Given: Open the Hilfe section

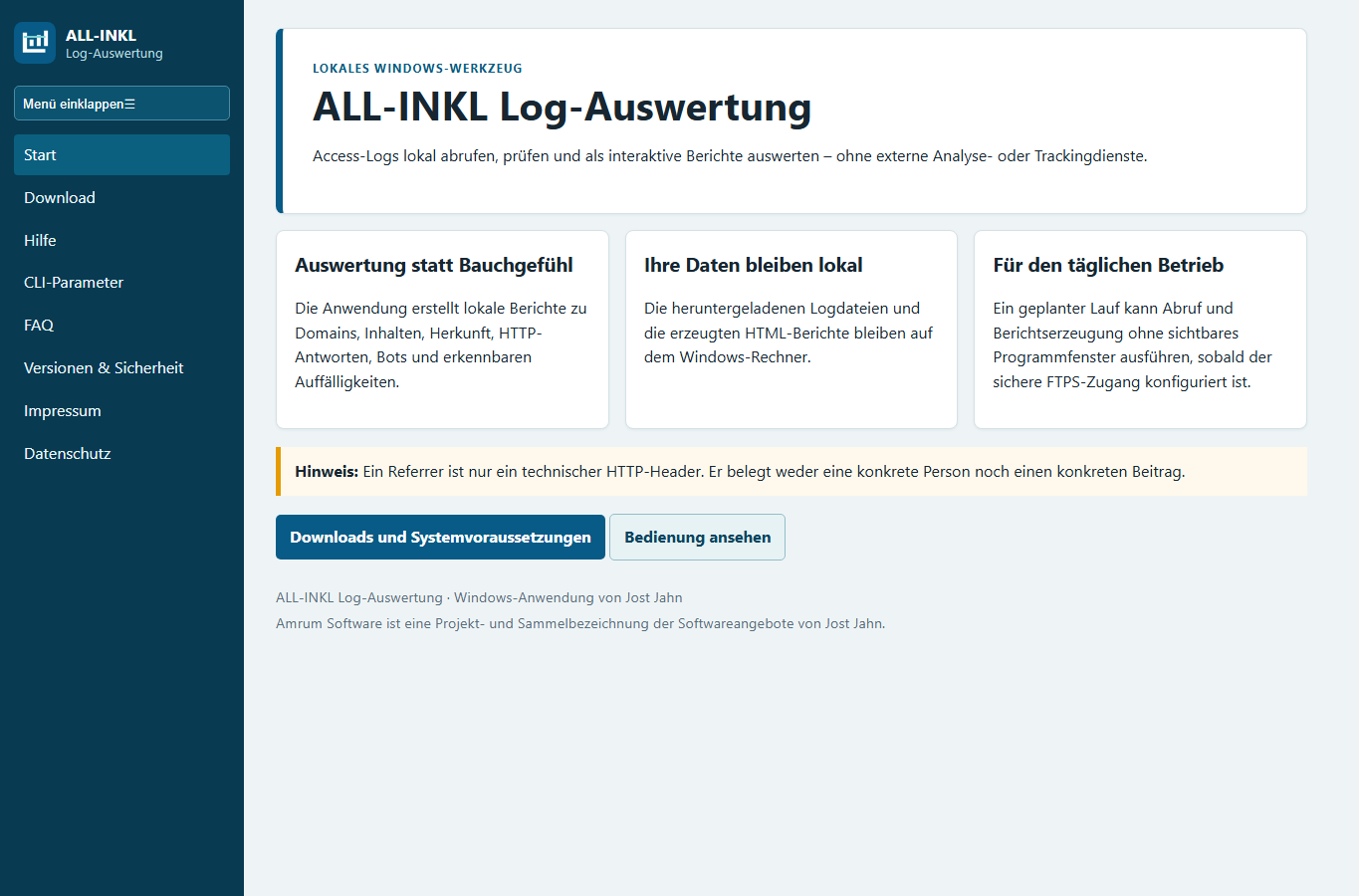Looking at the screenshot, I should 121,241.
